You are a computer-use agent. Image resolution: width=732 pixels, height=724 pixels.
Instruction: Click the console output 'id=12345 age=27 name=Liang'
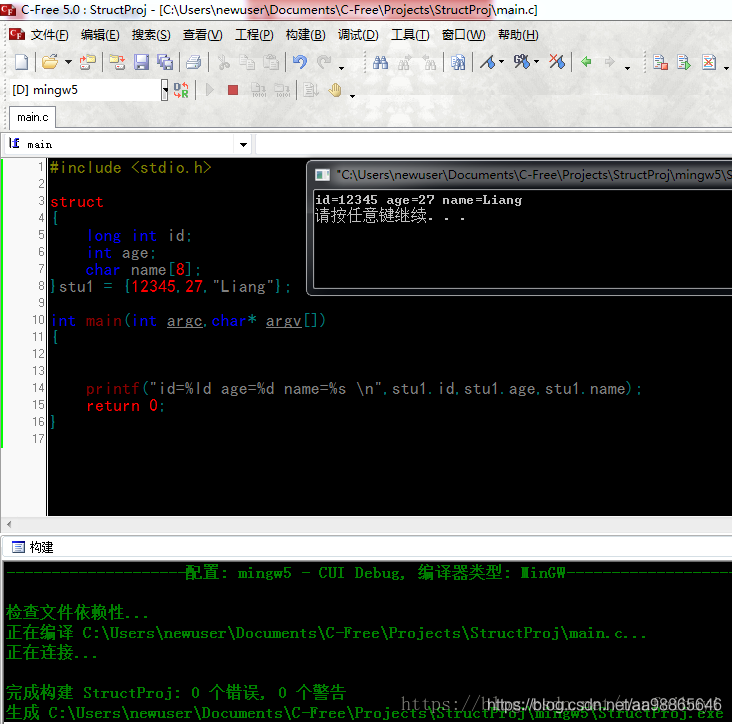click(418, 200)
